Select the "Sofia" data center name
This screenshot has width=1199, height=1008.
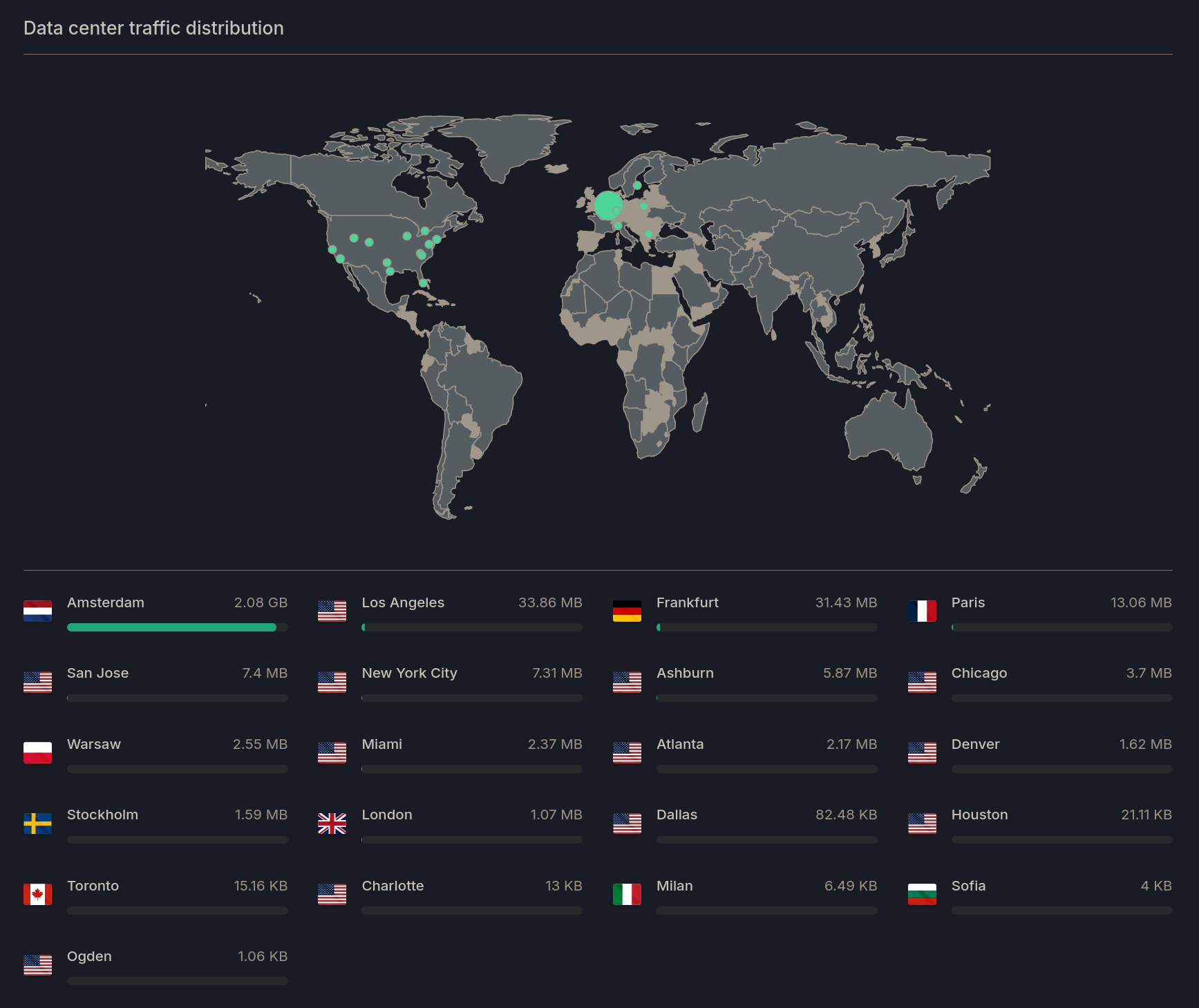[x=968, y=886]
